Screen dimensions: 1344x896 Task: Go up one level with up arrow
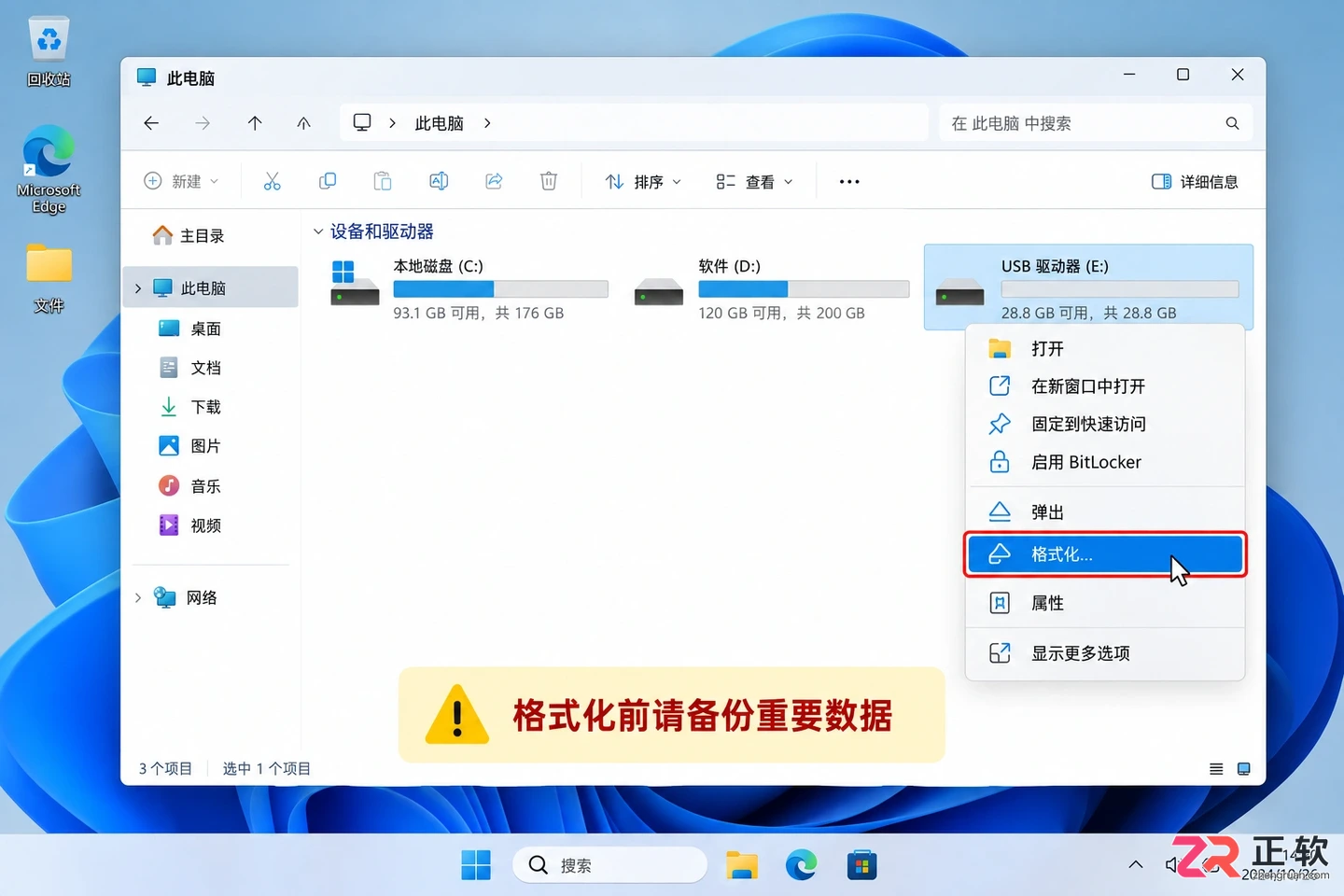255,123
